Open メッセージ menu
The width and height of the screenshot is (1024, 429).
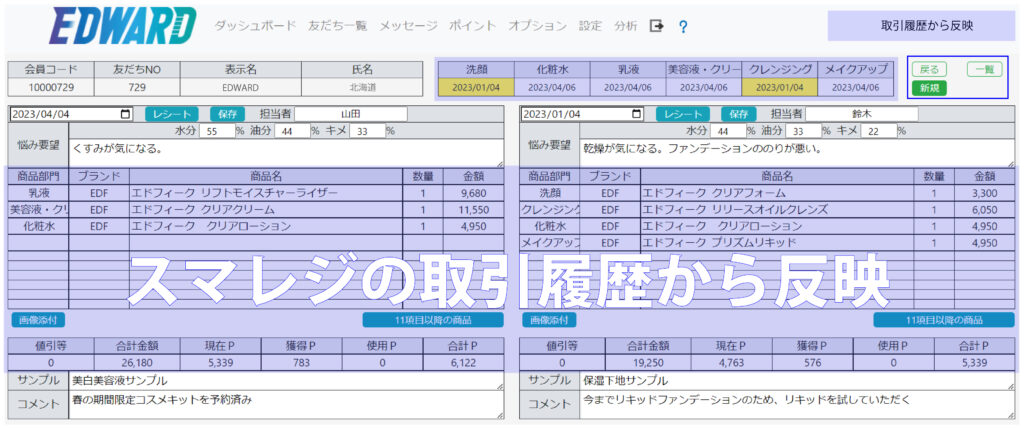pyautogui.click(x=408, y=26)
